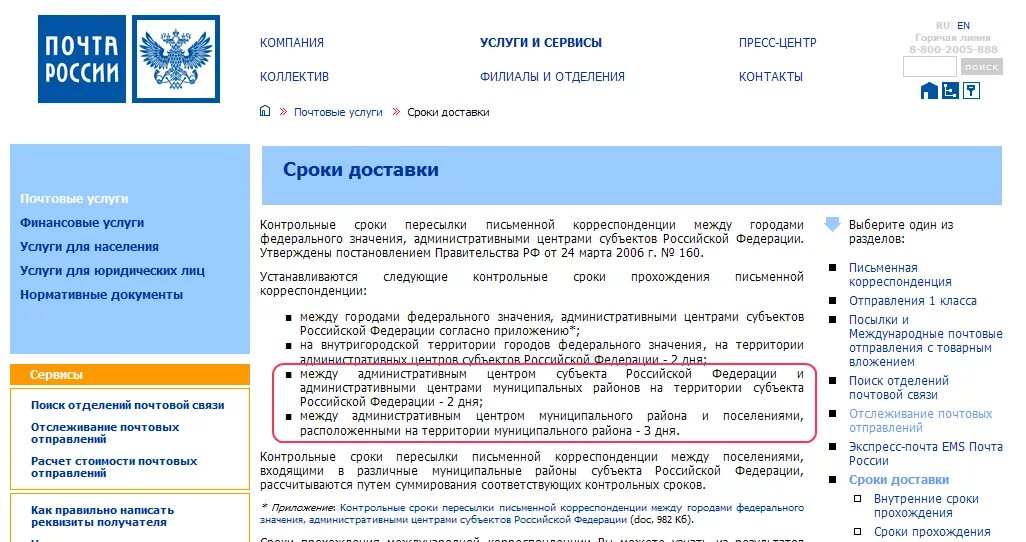Go home via breadcrumb house icon
This screenshot has width=1026, height=542.
pyautogui.click(x=264, y=111)
